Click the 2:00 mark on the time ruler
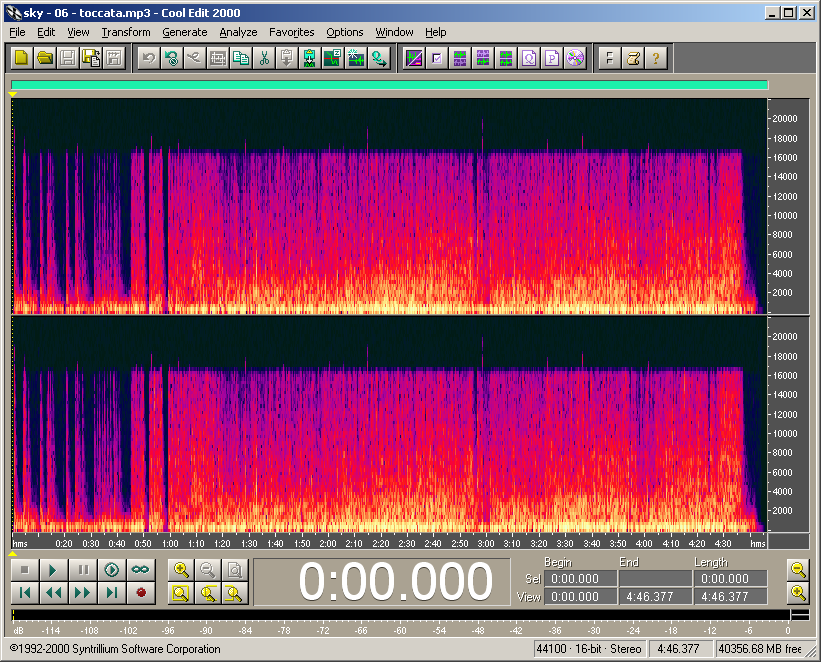 327,543
